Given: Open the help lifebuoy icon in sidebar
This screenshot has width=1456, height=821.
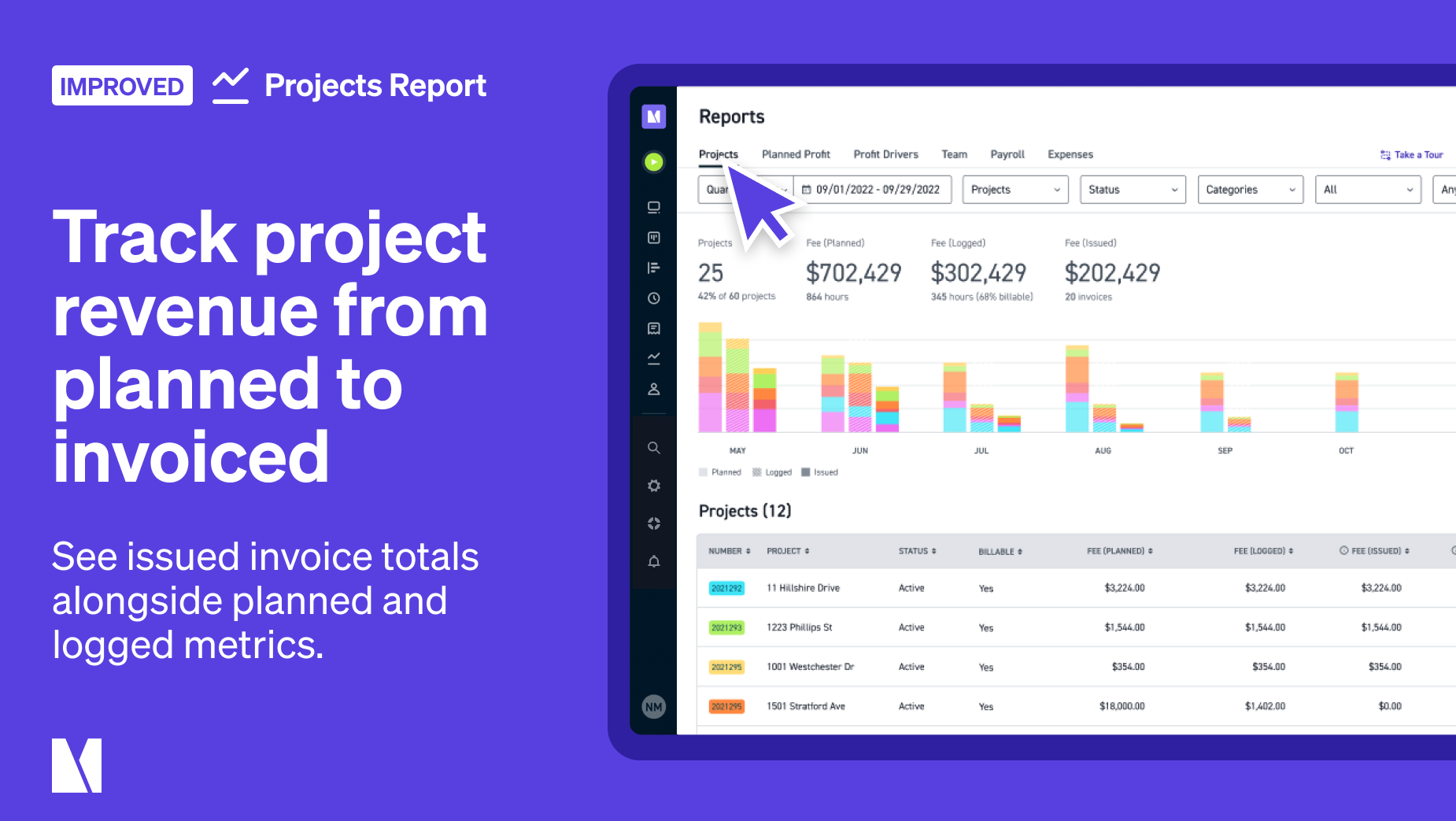Looking at the screenshot, I should click(653, 523).
